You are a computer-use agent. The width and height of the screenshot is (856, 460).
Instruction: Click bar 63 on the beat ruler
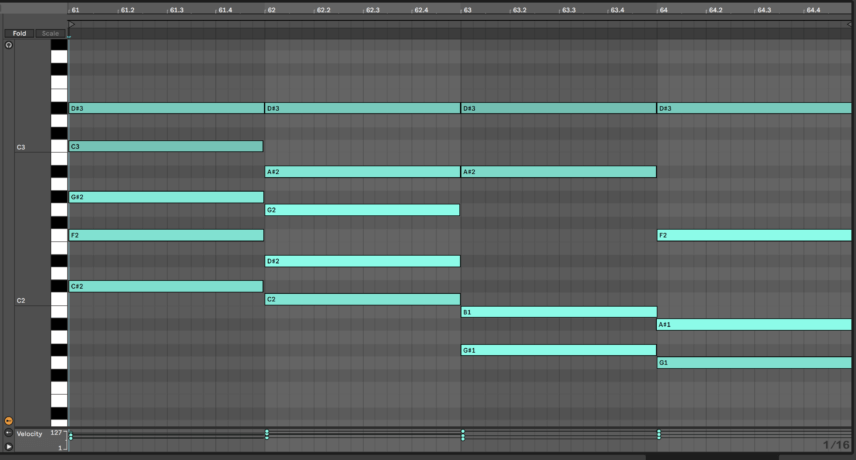[467, 10]
